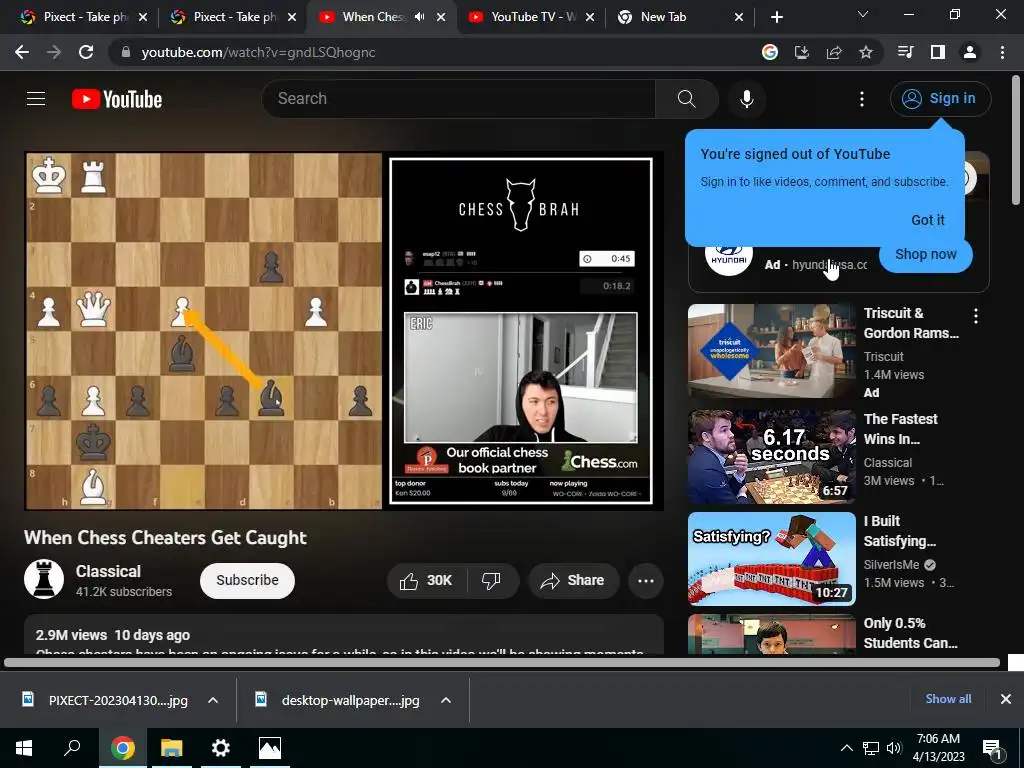Open YouTube settings three-dot menu
1024x768 pixels.
pos(861,99)
